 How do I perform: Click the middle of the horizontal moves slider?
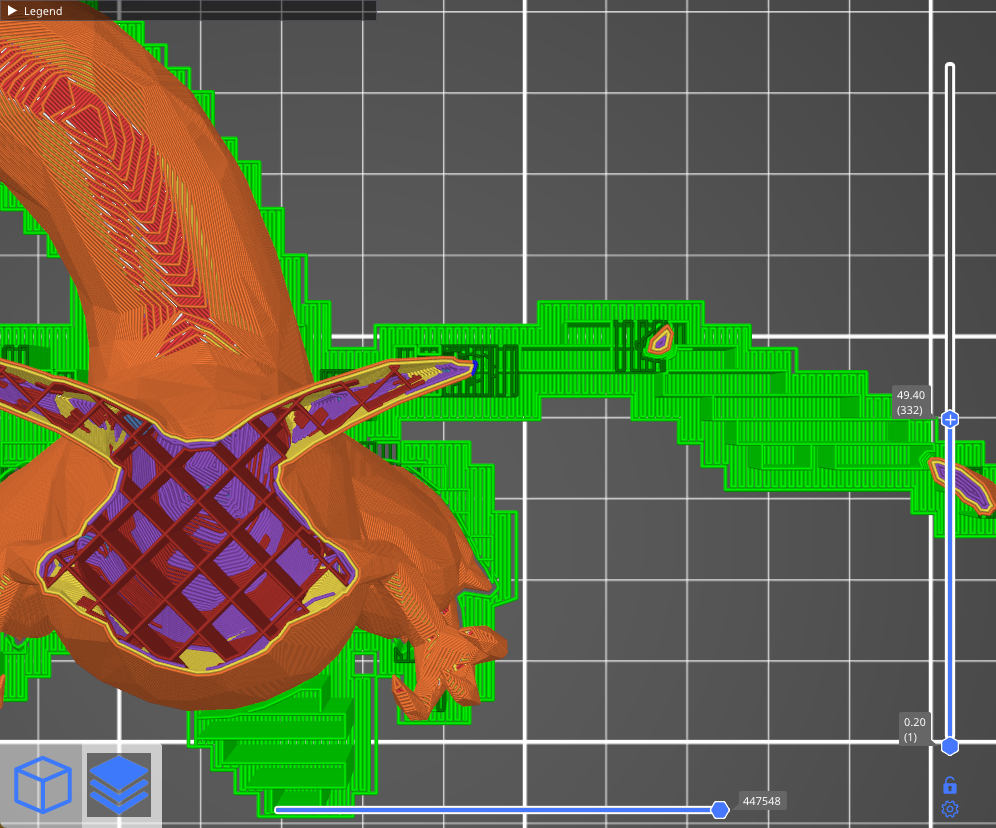point(495,809)
